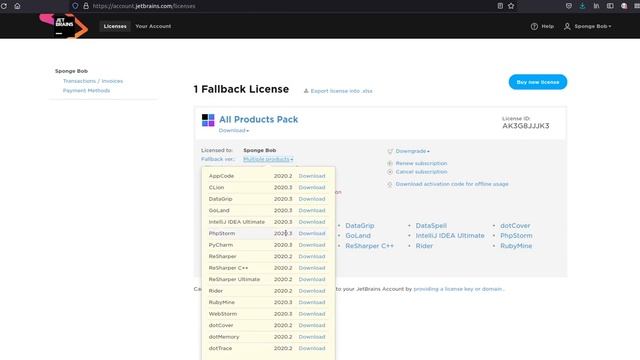This screenshot has height=360, width=640.
Task: Open browser library icon
Action: click(x=596, y=6)
